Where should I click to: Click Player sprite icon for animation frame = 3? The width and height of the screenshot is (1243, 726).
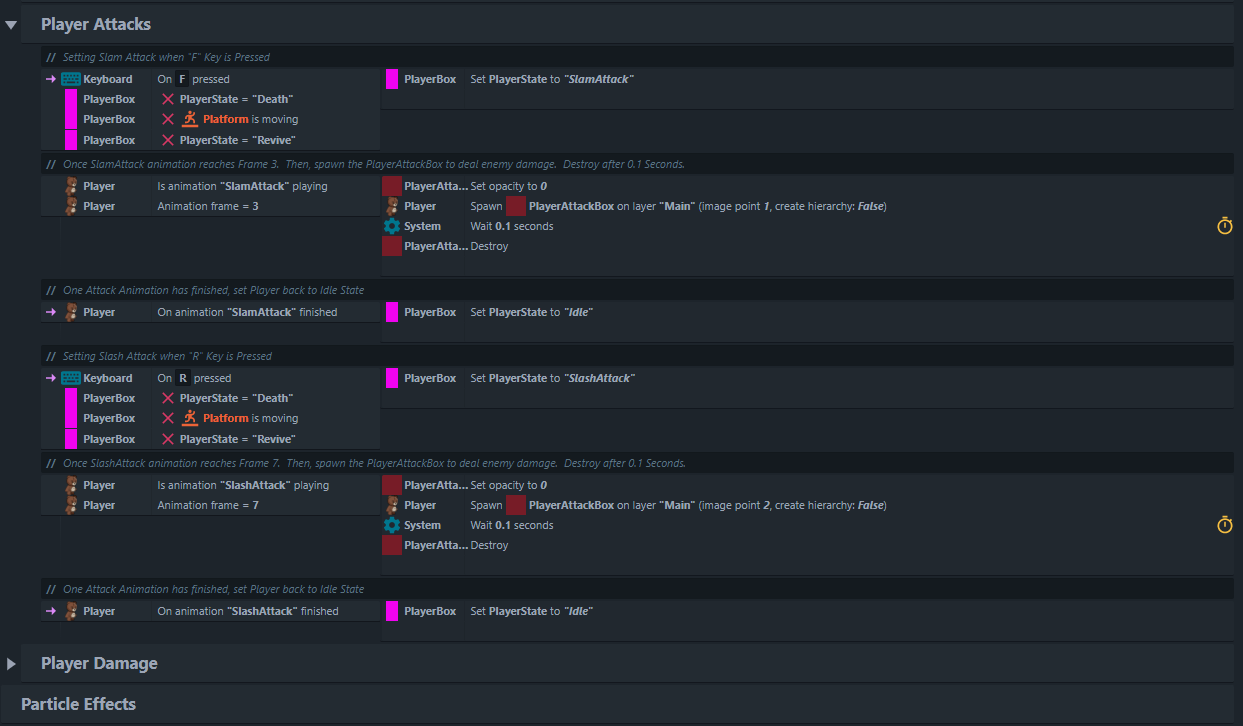pyautogui.click(x=71, y=206)
